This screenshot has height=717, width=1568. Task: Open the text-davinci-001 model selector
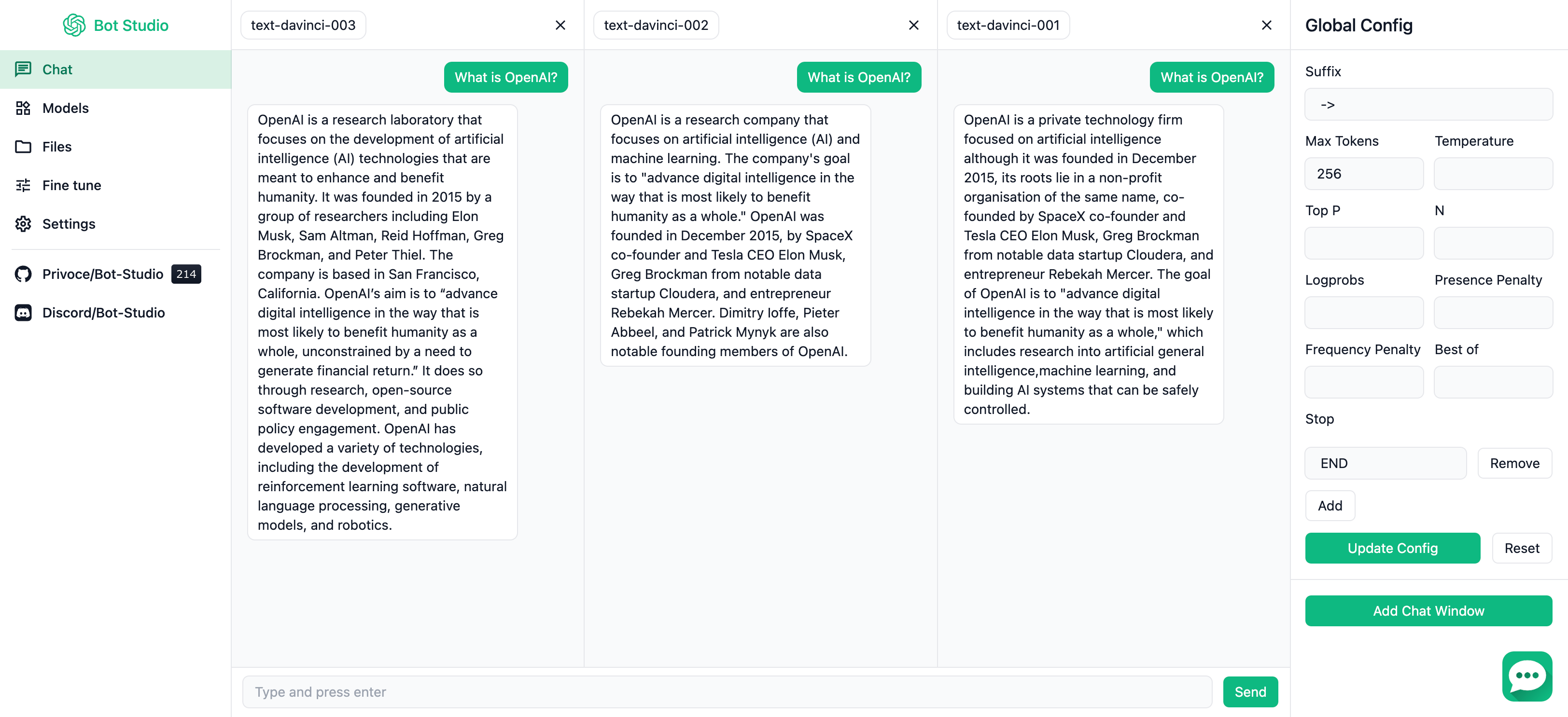(x=1008, y=25)
